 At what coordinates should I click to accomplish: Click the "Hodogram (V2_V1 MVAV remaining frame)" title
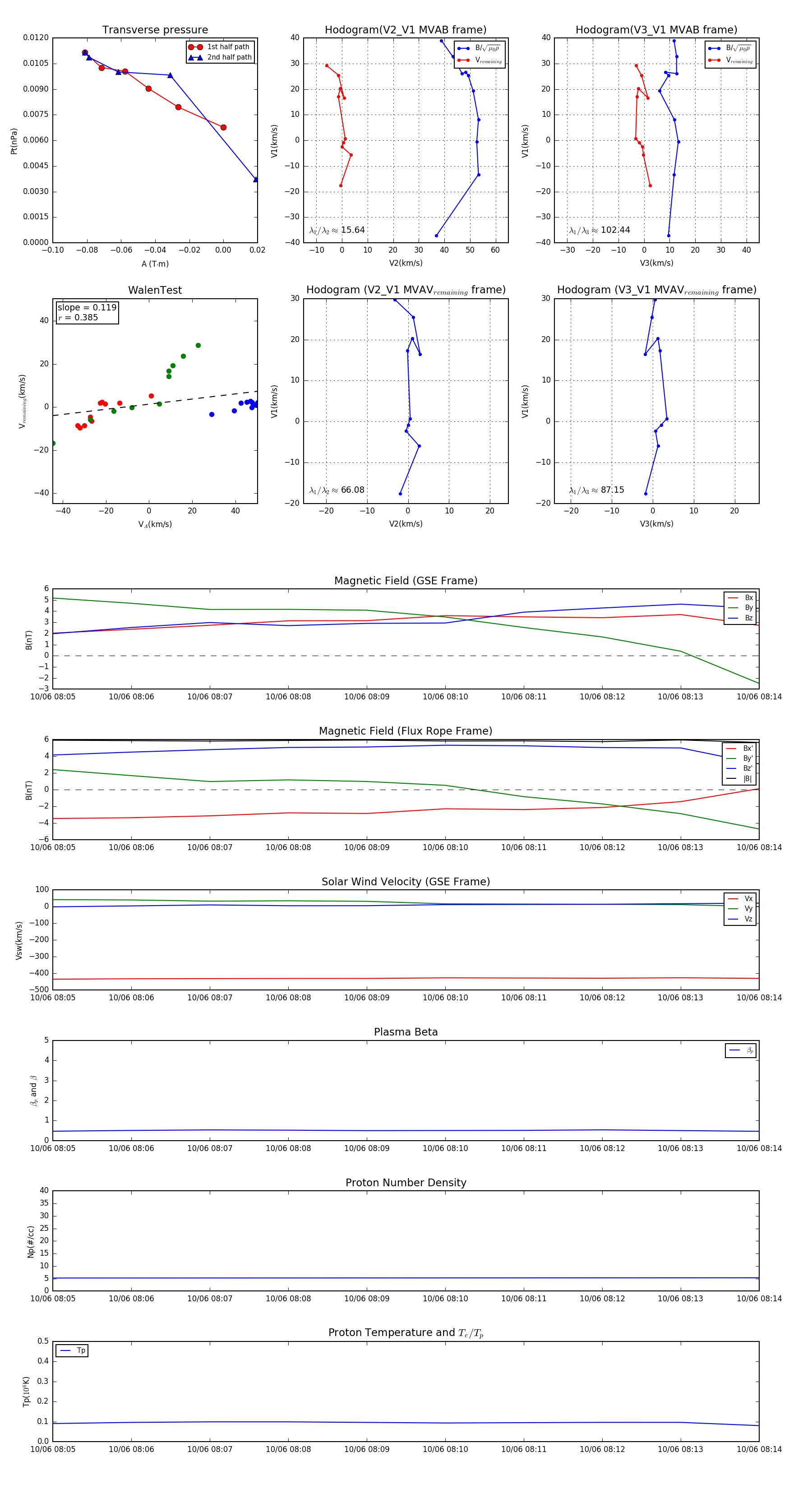(x=406, y=290)
